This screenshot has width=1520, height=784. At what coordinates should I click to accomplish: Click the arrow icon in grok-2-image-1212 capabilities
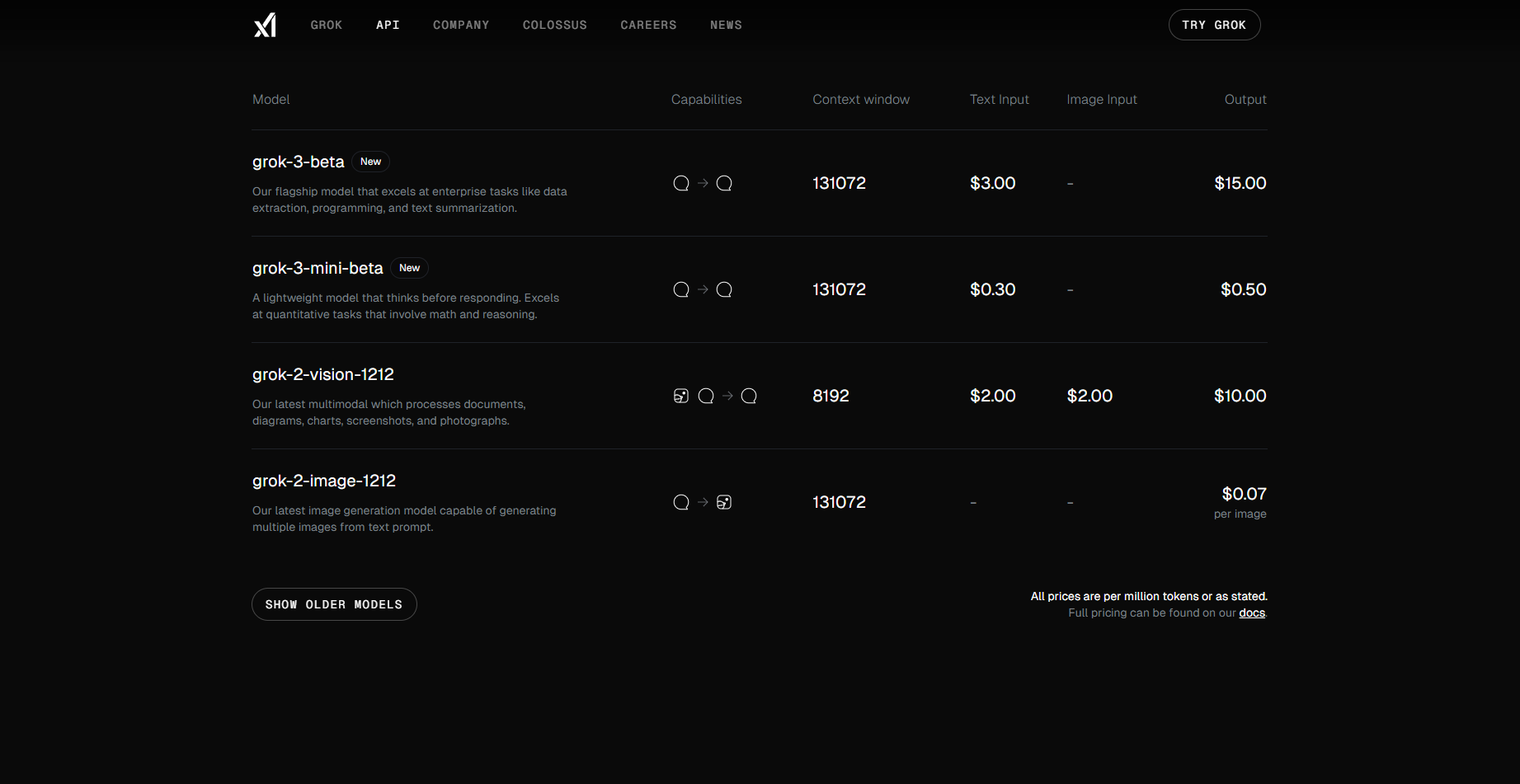pyautogui.click(x=703, y=502)
